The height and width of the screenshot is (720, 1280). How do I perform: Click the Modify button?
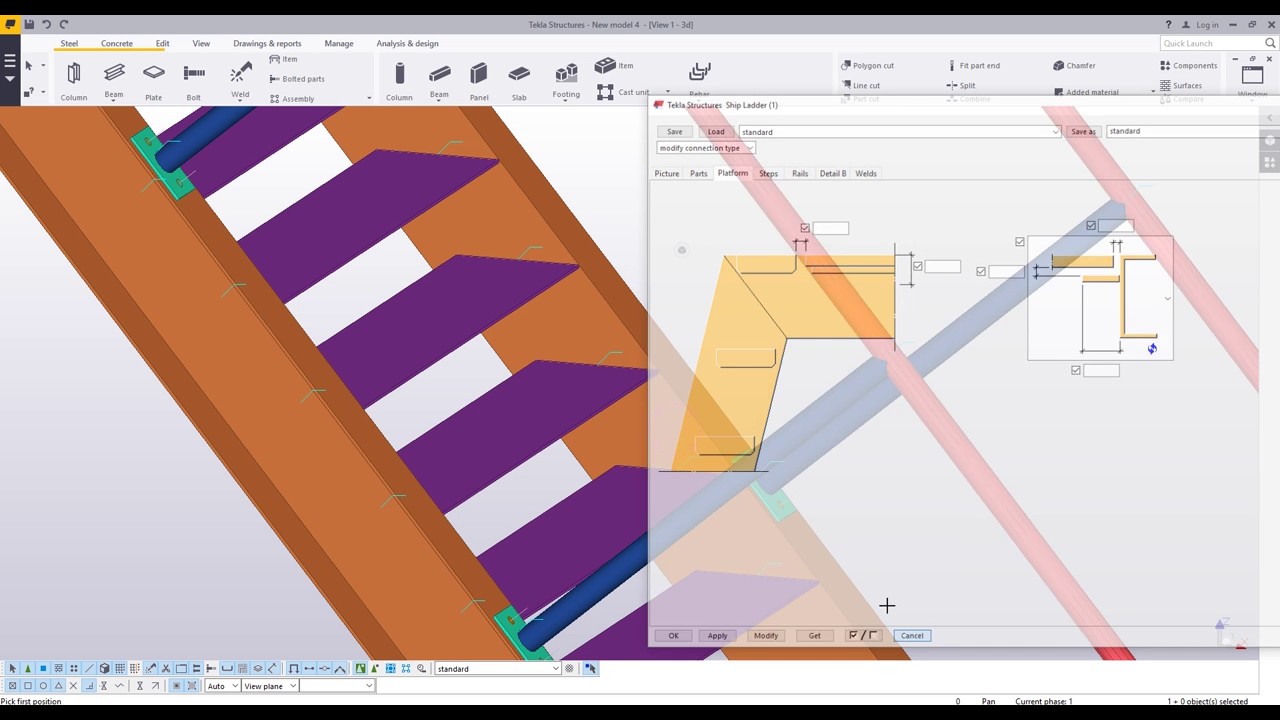pyautogui.click(x=766, y=635)
